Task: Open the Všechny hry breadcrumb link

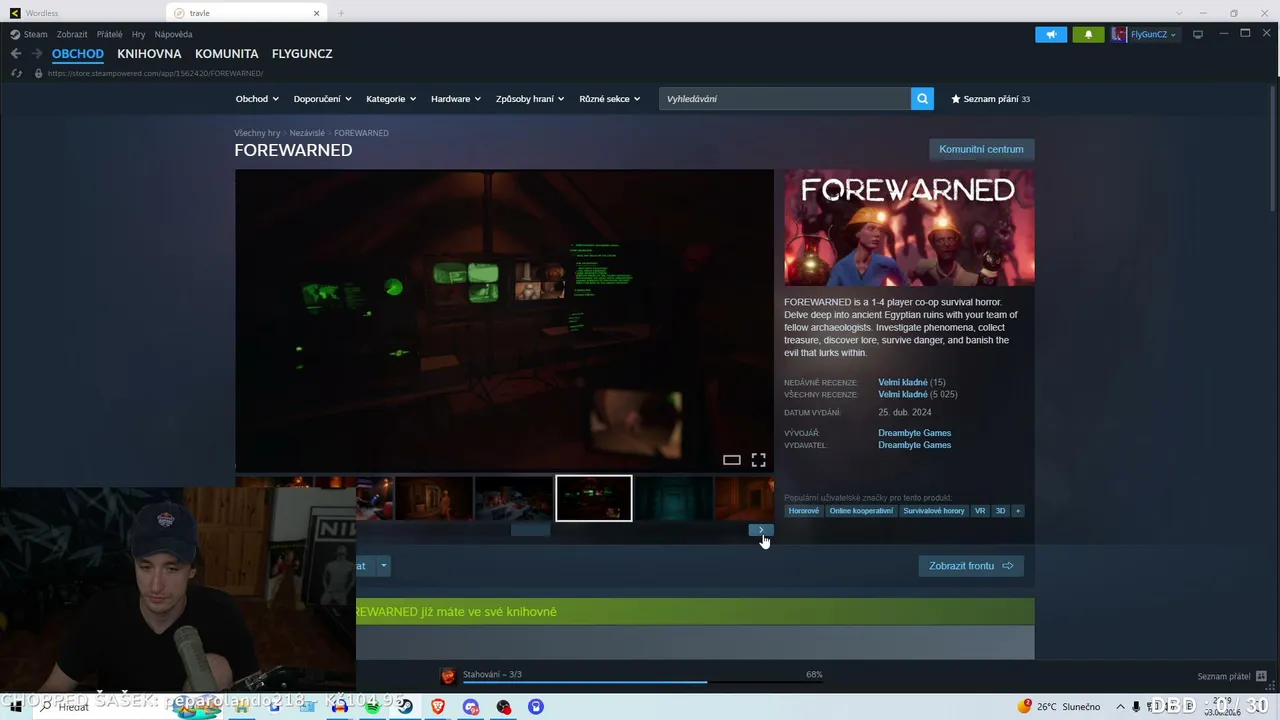Action: [257, 133]
